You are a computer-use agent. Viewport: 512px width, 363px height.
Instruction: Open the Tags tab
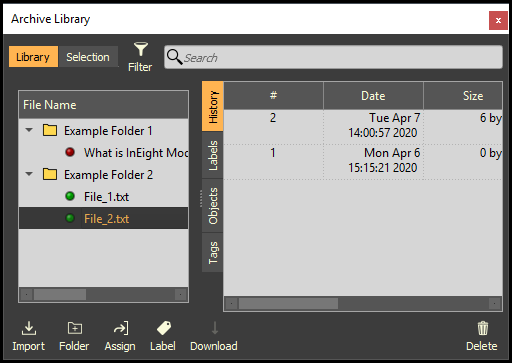tap(213, 252)
